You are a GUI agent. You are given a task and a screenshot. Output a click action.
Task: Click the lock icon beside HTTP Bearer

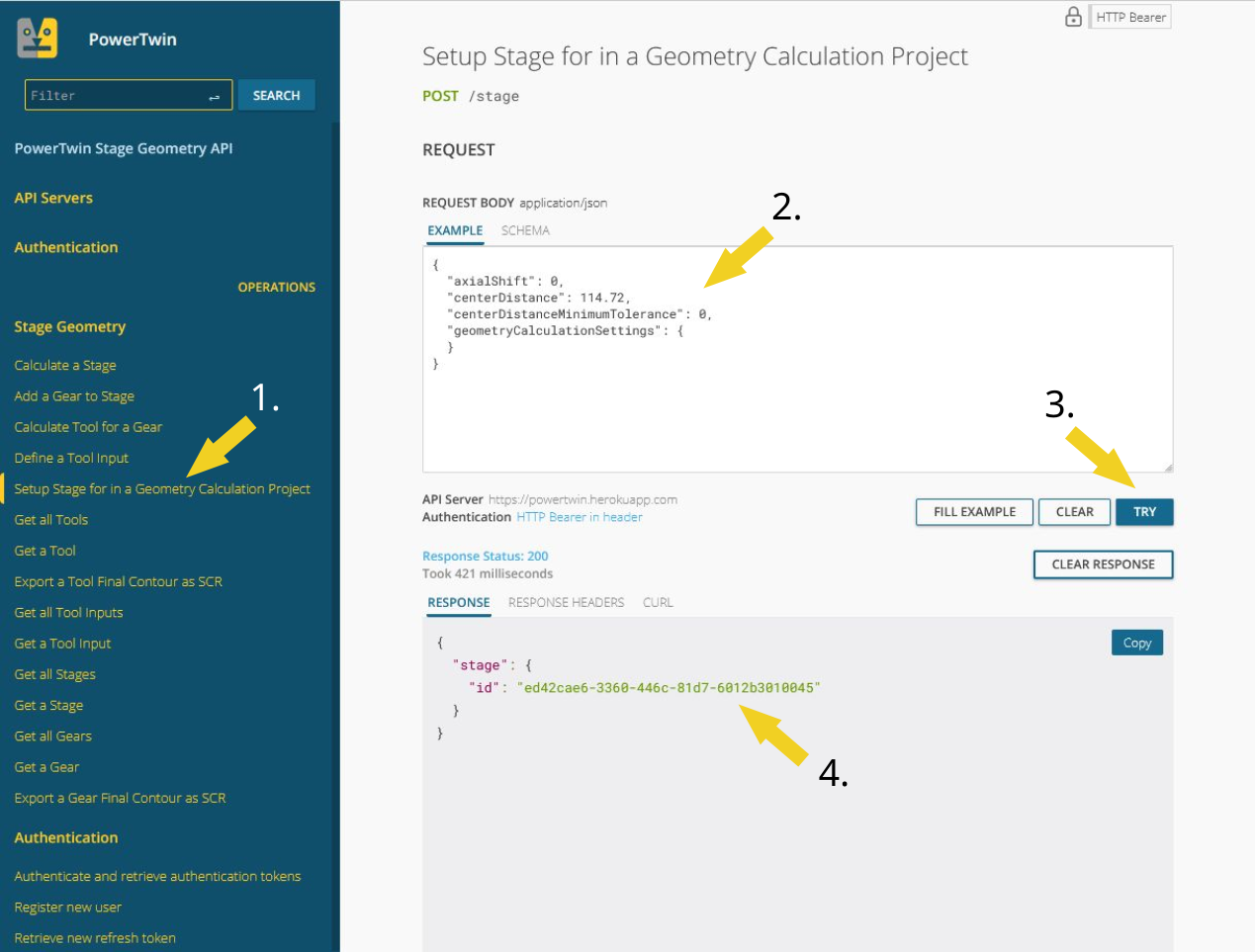pos(1073,17)
